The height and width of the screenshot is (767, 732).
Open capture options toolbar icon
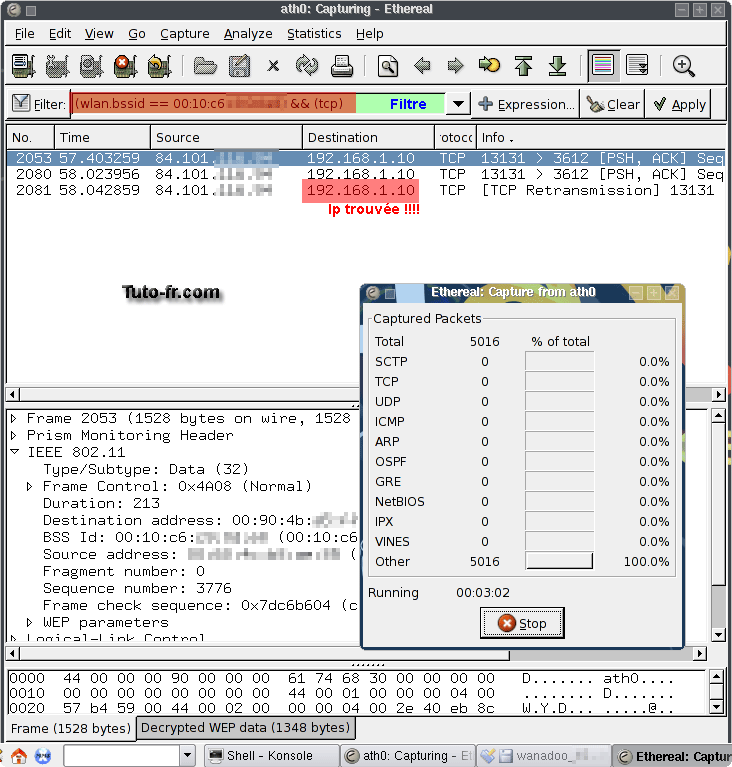coord(57,66)
